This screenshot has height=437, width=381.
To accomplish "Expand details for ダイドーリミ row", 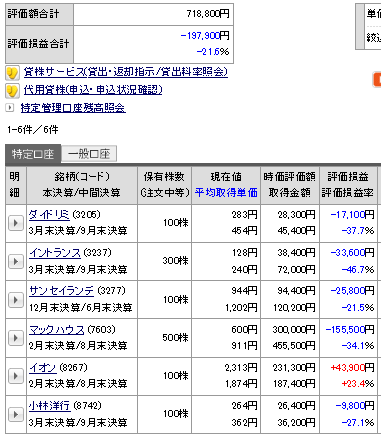I will tap(15, 223).
